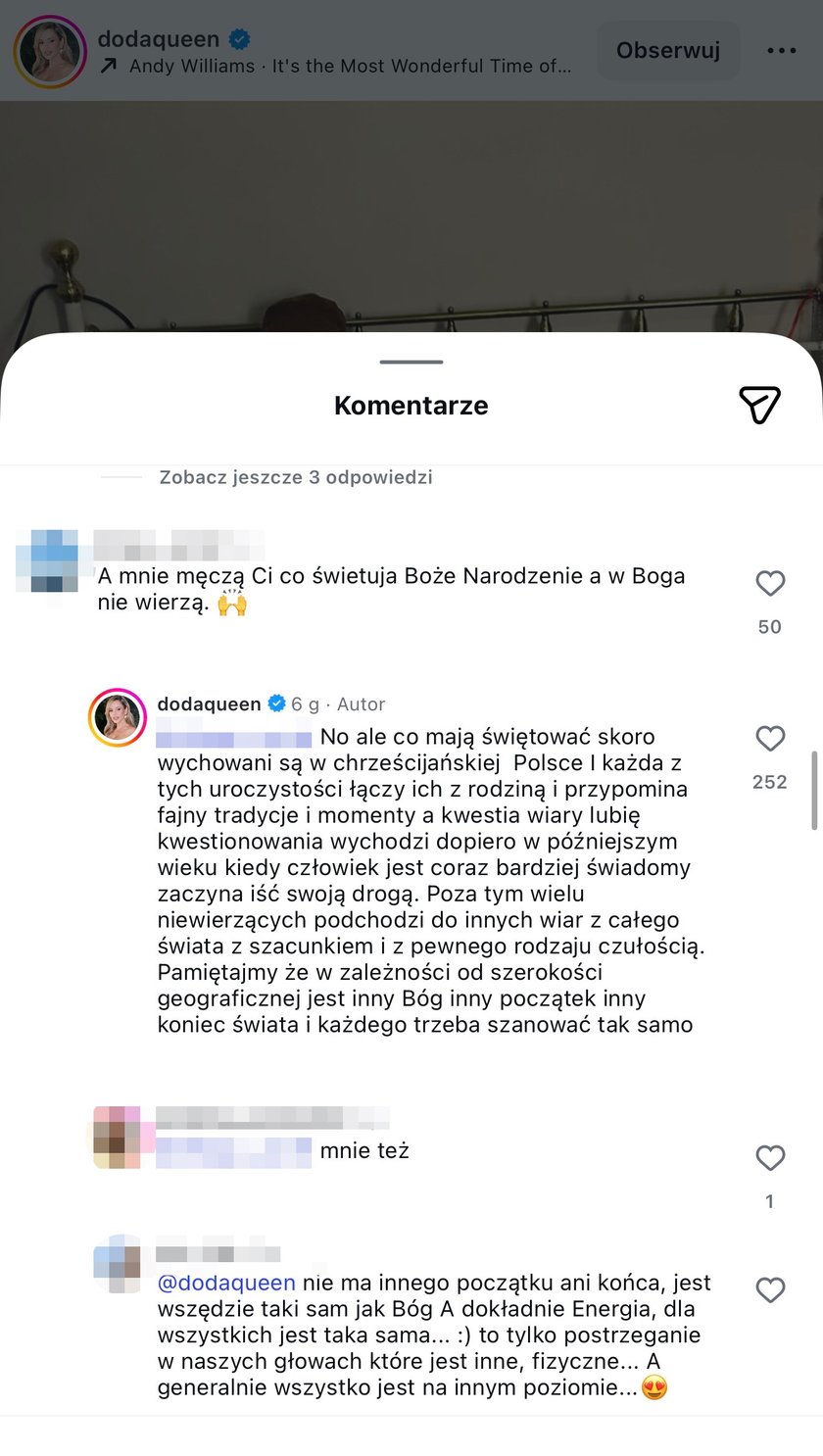This screenshot has width=823, height=1456.
Task: Click the comments scrollbar thumb
Action: pyautogui.click(x=814, y=790)
